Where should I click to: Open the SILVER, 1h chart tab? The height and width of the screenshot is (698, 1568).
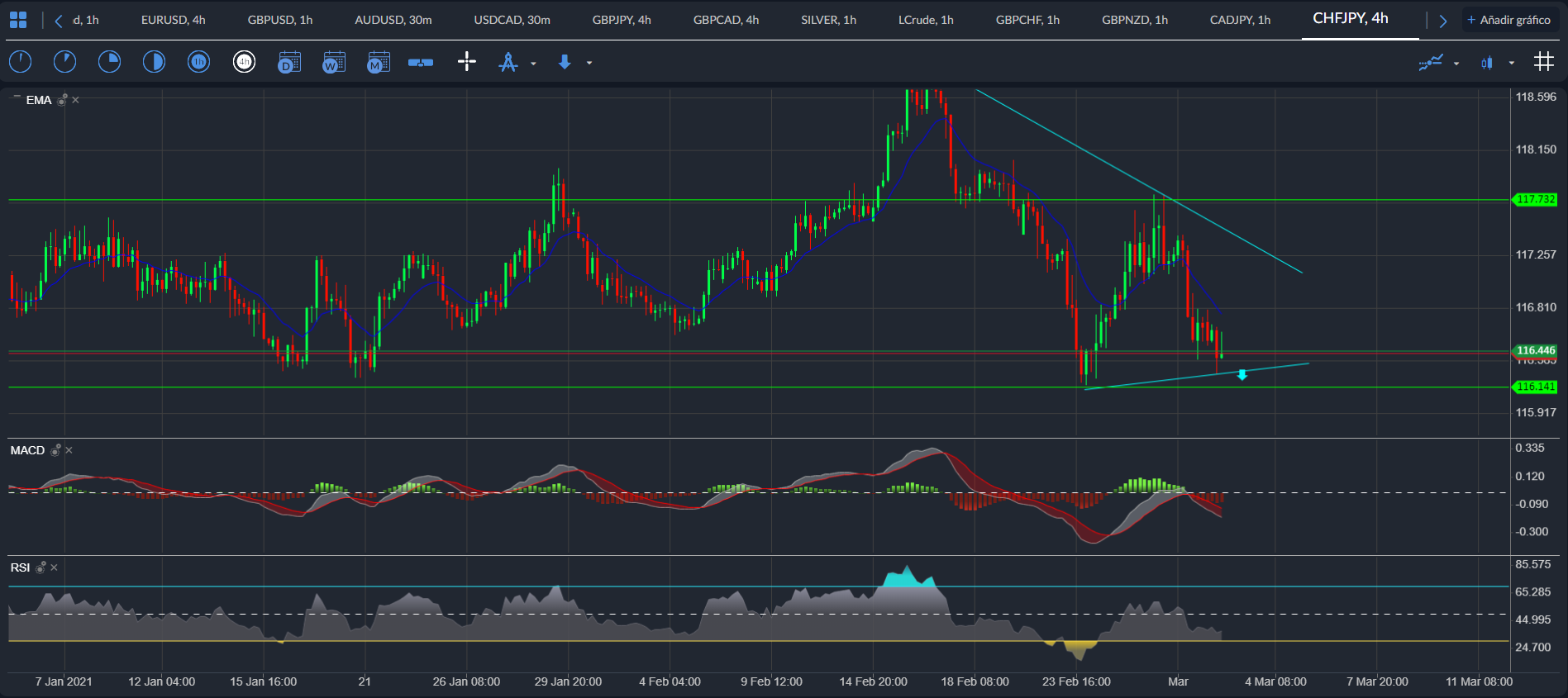(x=828, y=20)
